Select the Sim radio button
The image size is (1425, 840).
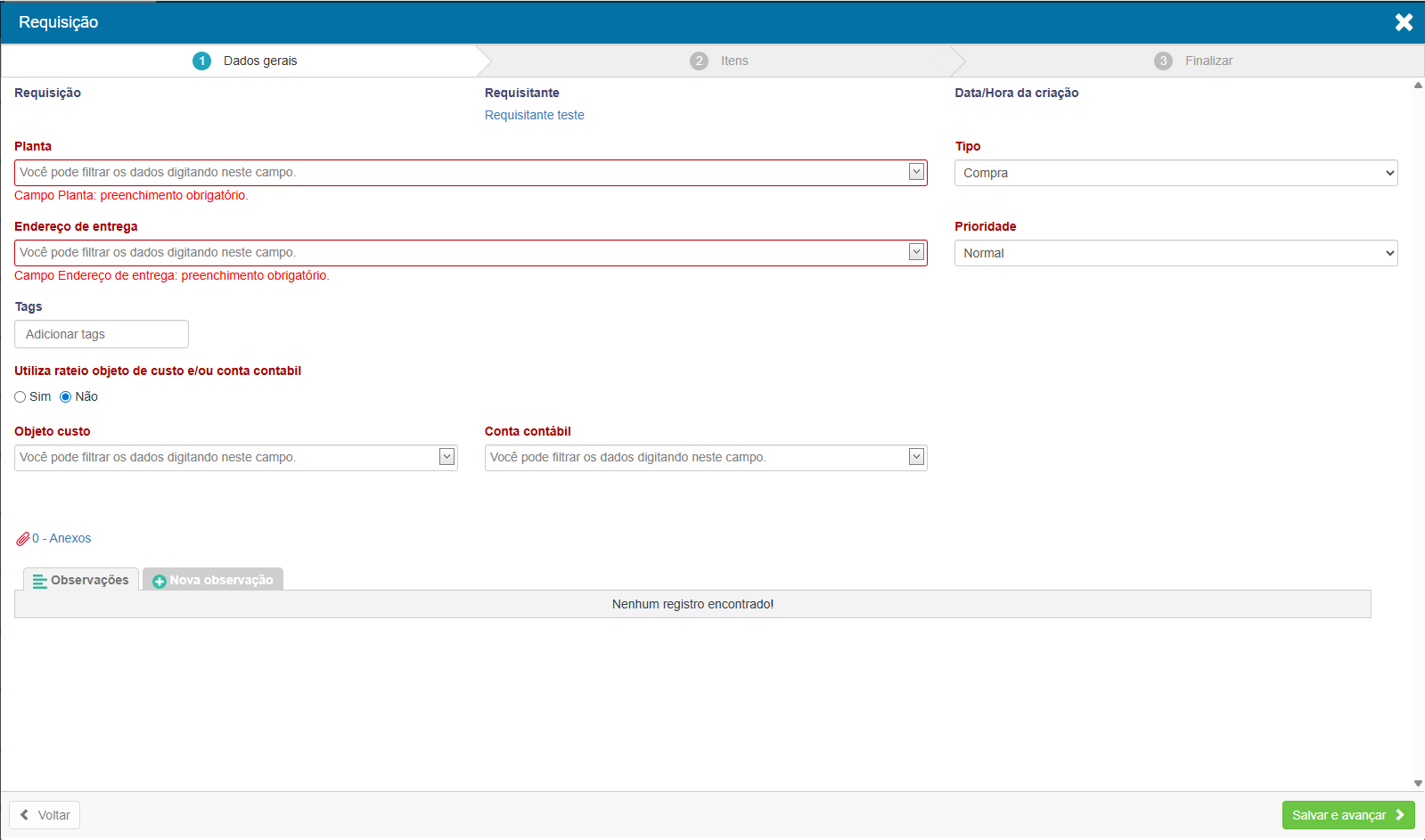20,397
